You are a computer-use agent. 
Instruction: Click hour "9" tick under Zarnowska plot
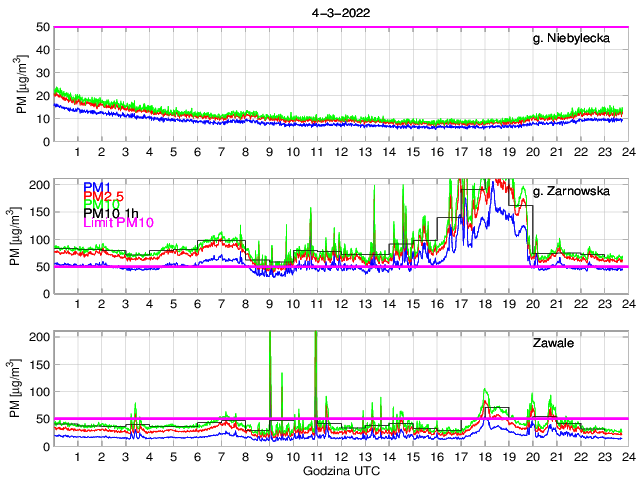[269, 304]
